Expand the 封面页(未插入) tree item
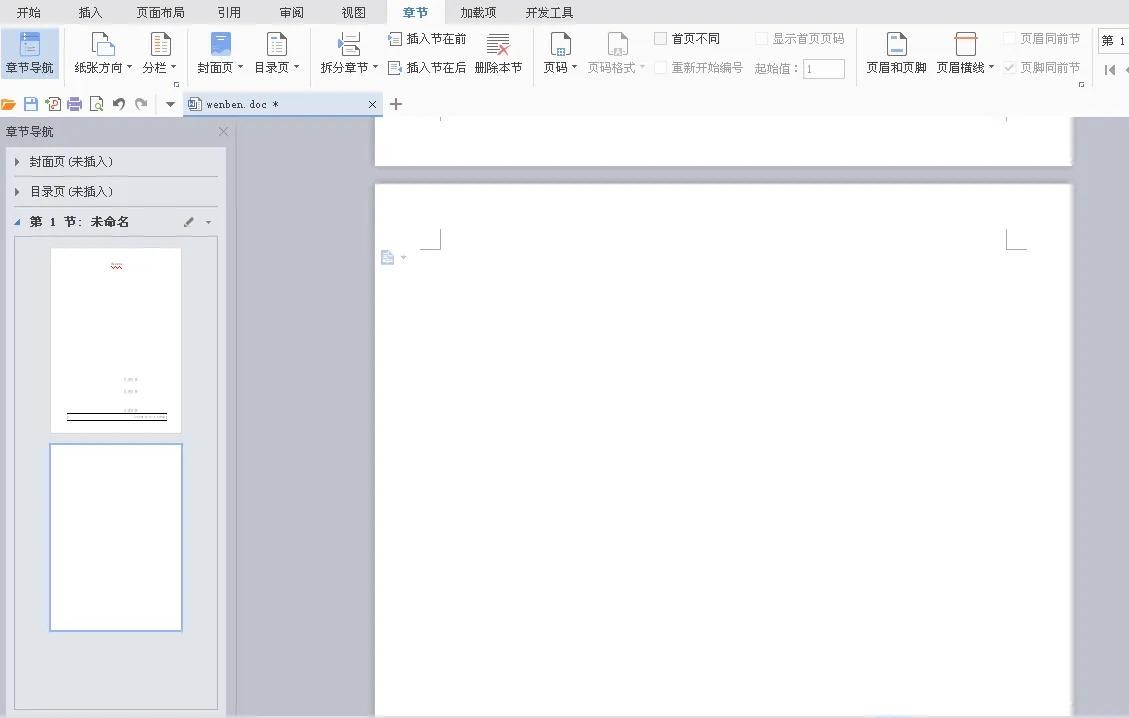The image size is (1129, 718). click(17, 162)
